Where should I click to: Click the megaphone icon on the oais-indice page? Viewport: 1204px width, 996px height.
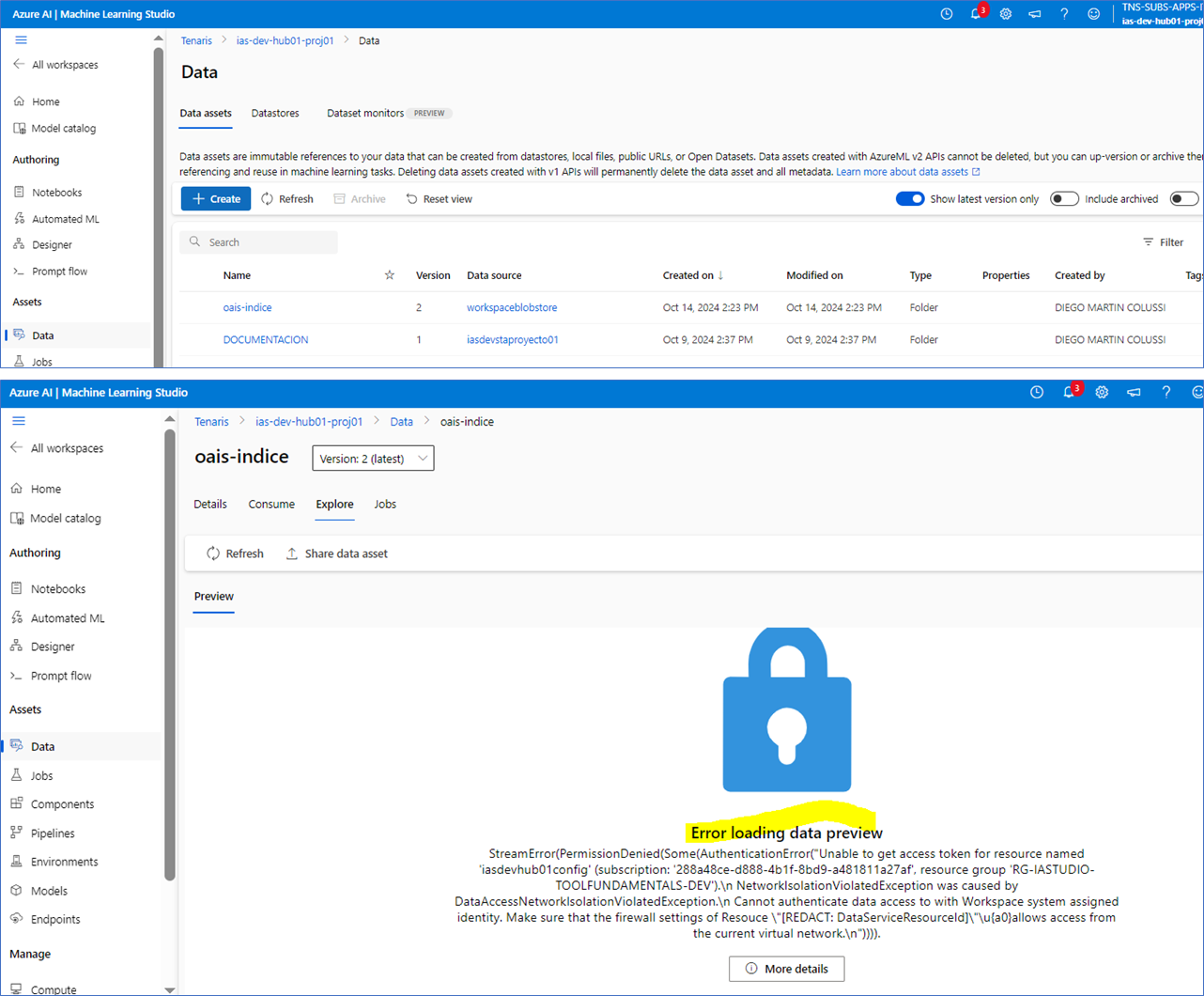[x=1134, y=393]
